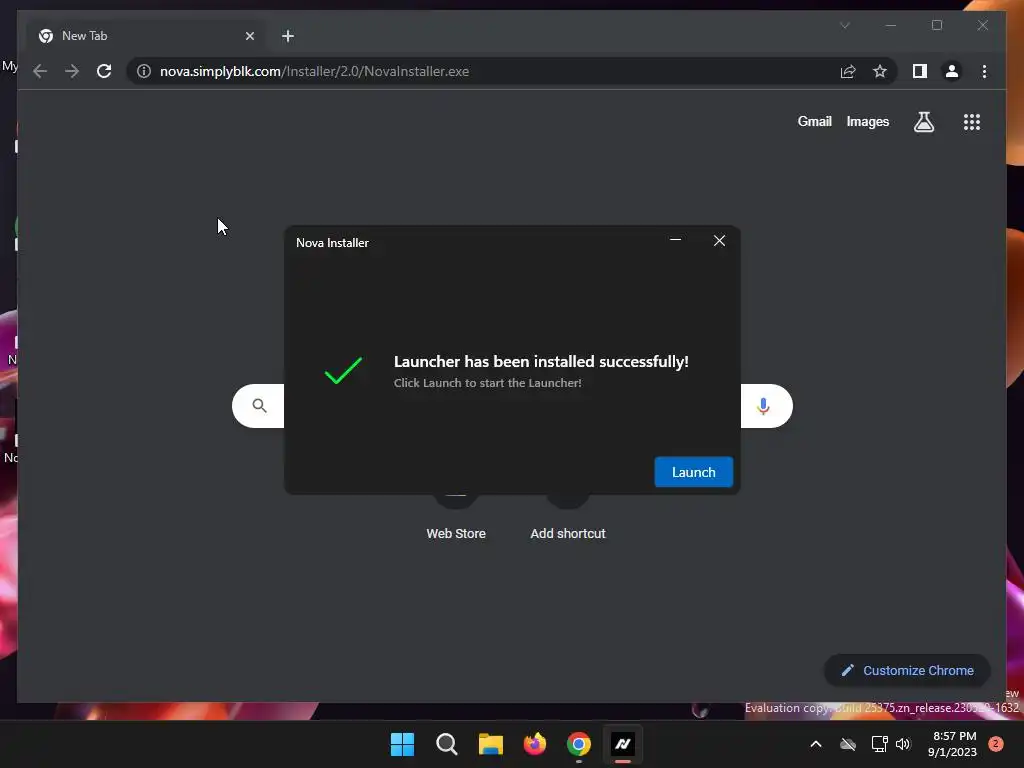
Task: Open Gmail link
Action: (x=814, y=121)
